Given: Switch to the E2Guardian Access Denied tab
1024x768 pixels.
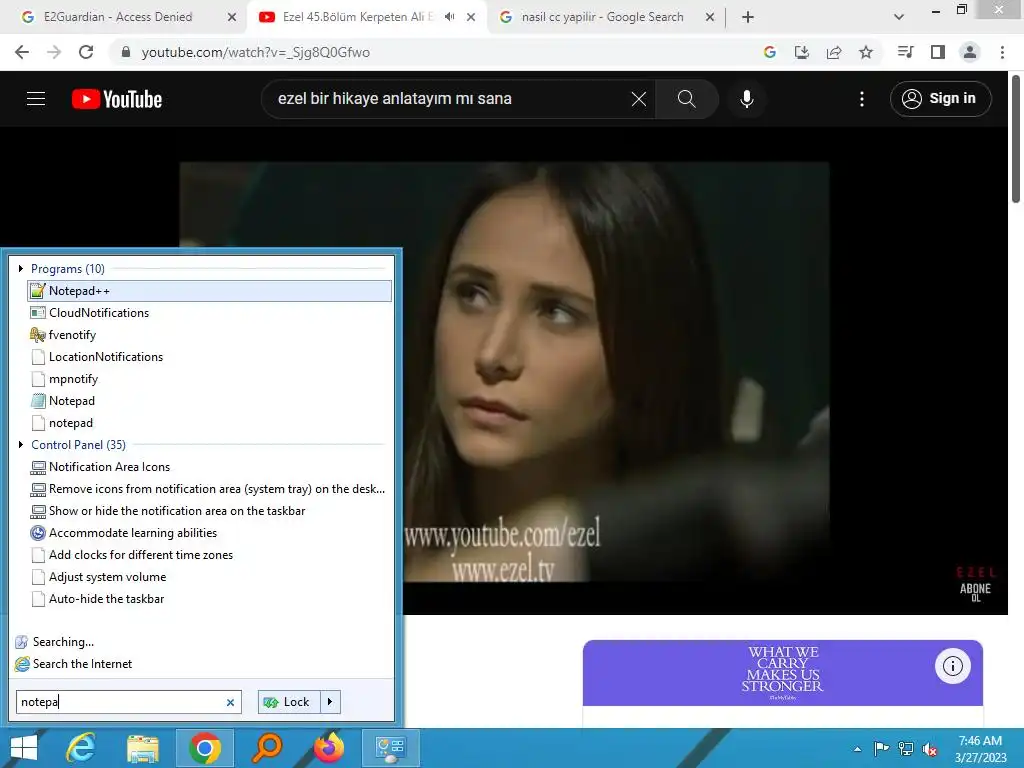Looking at the screenshot, I should point(118,17).
